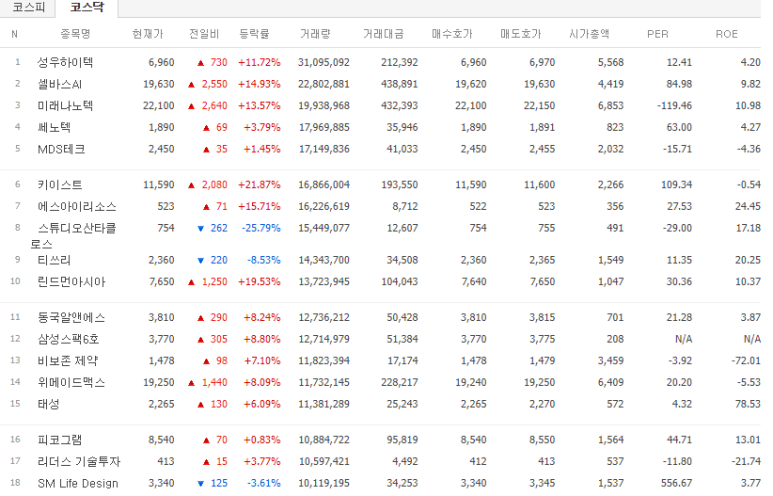
Task: Open 위메이드맥스 stock page
Action: (x=71, y=383)
